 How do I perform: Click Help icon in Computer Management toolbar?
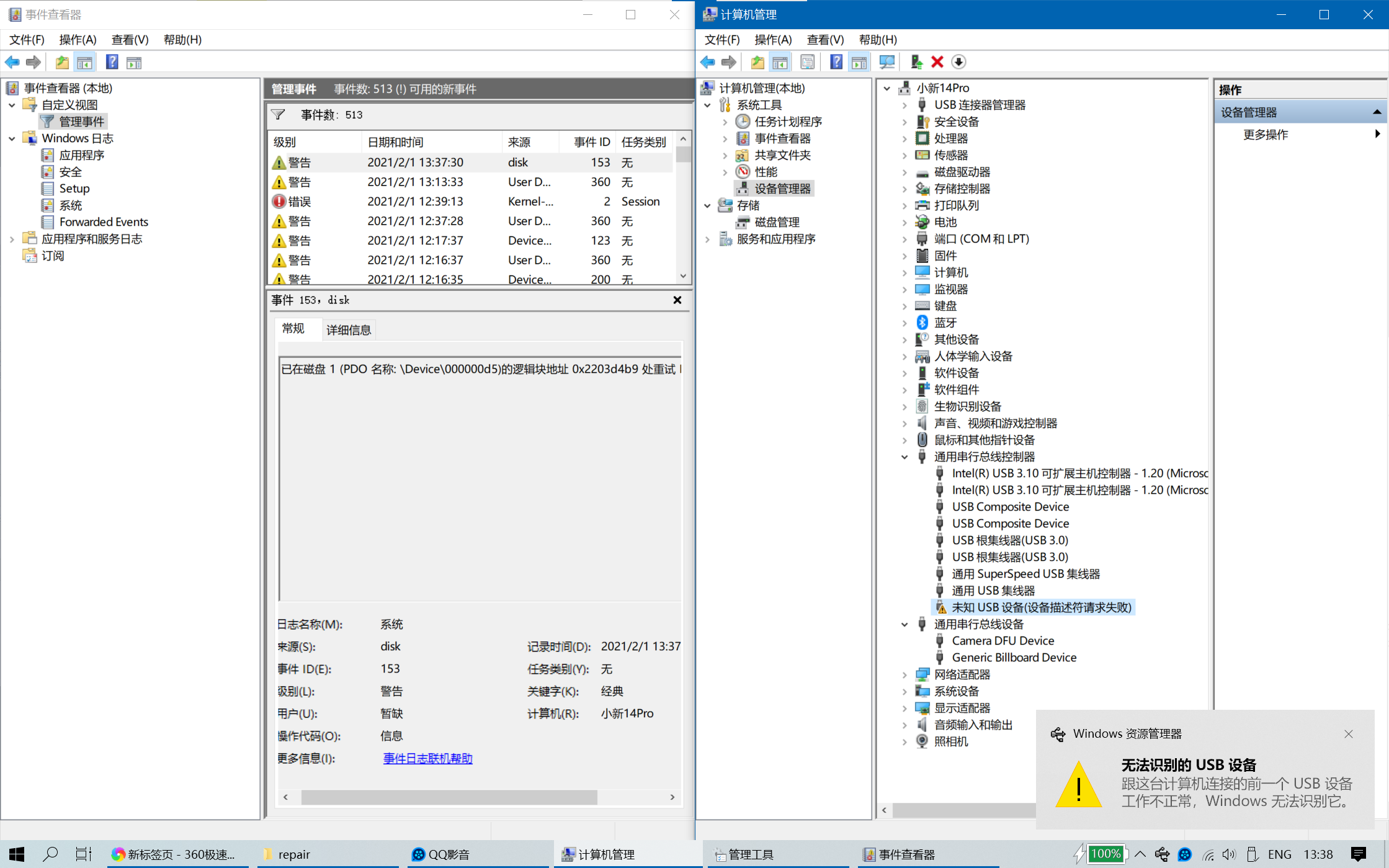836,62
